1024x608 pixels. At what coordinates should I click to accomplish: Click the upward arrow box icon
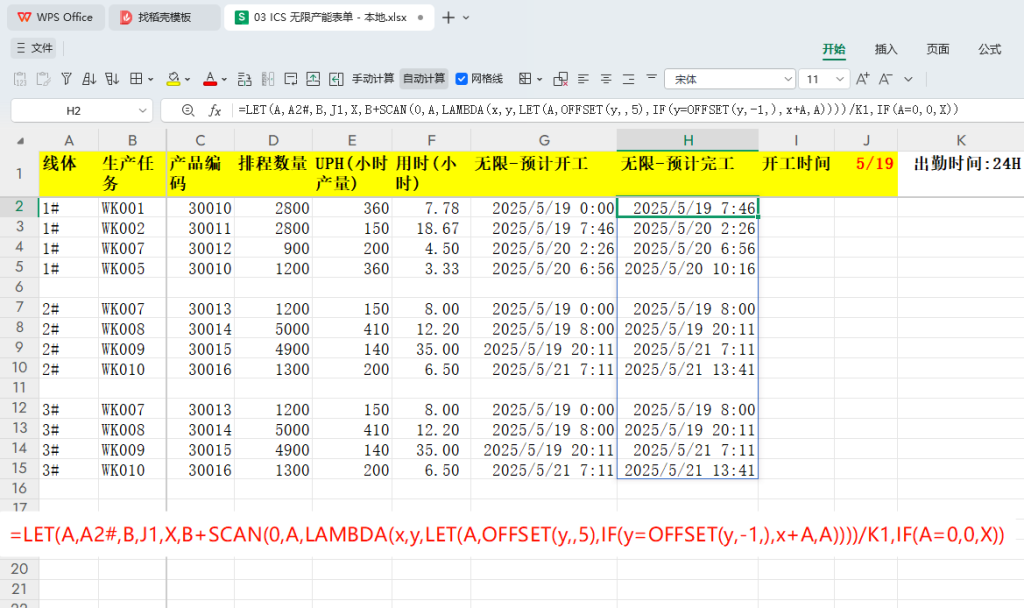tap(313, 79)
